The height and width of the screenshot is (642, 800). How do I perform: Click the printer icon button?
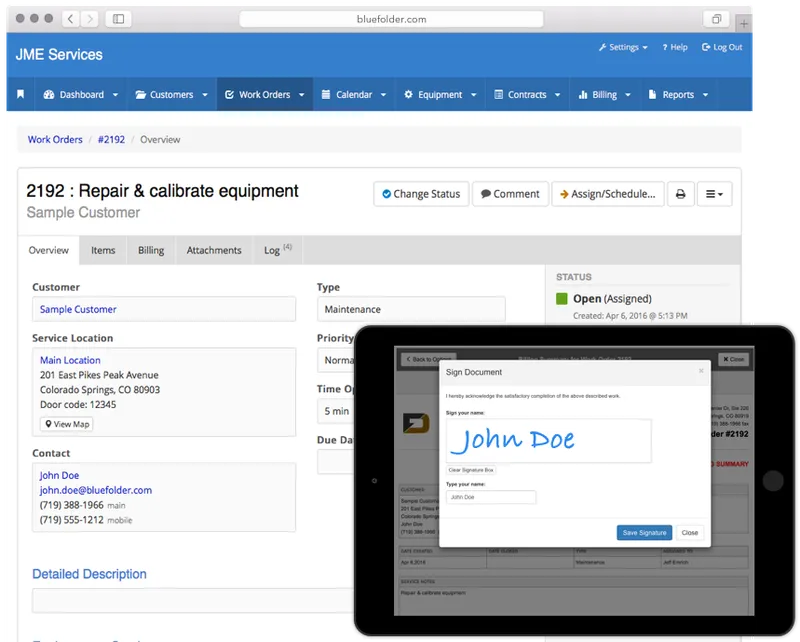(681, 194)
